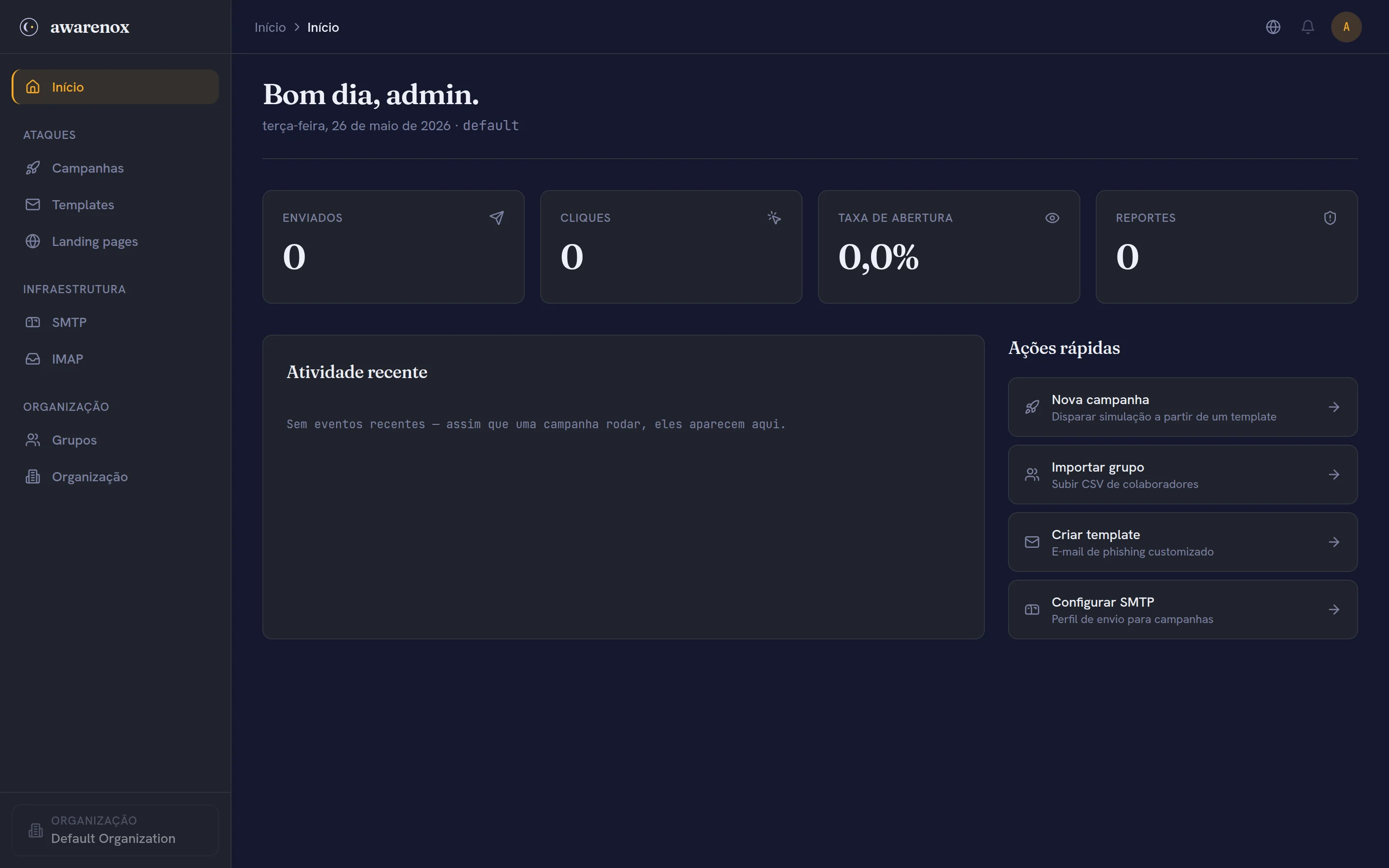The image size is (1389, 868).
Task: Click the globe icon next to Landing pages
Action: pyautogui.click(x=33, y=241)
